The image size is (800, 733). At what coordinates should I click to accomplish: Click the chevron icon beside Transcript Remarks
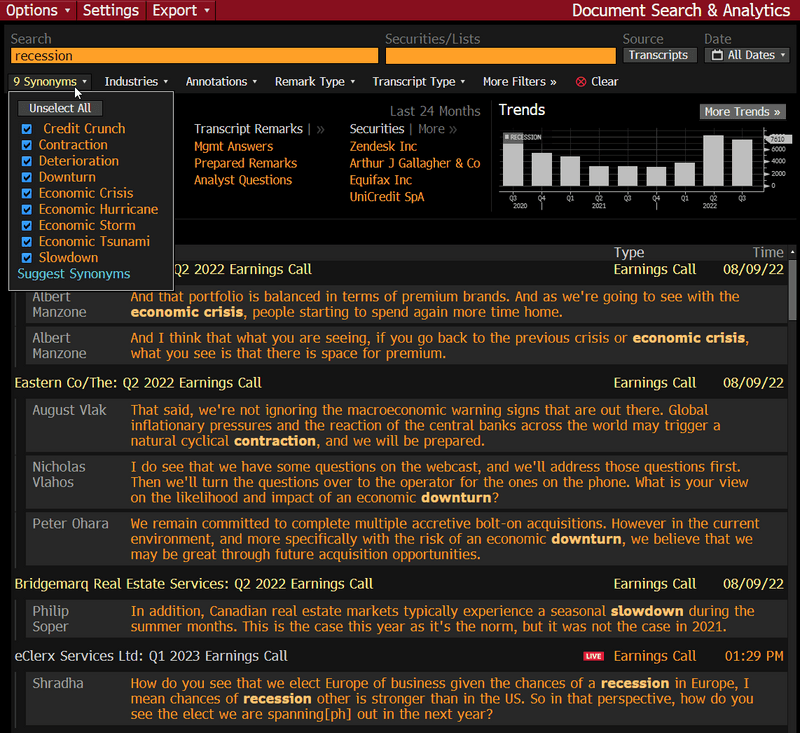click(320, 129)
